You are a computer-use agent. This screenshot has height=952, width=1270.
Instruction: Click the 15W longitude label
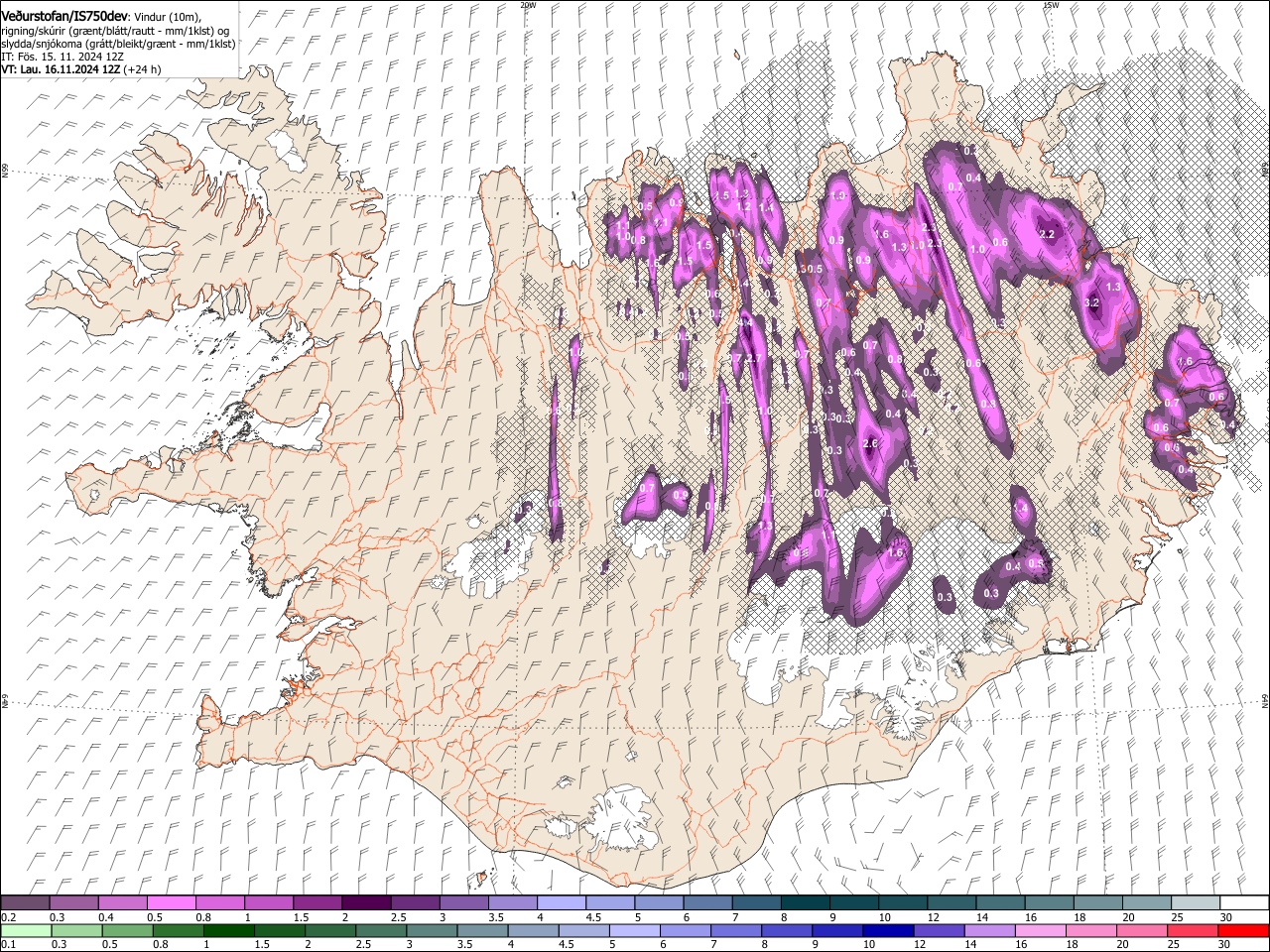(x=1050, y=5)
